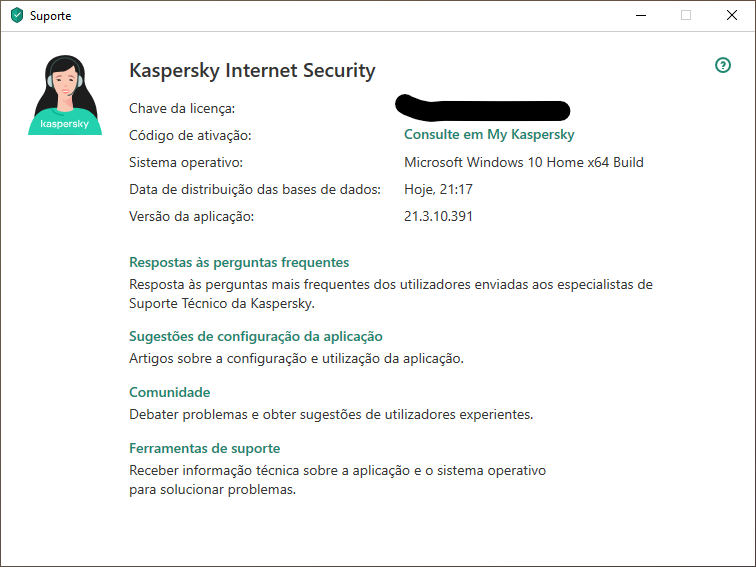Click the Kaspersky shield icon in title bar
Screen dimensions: 756x567
(17, 16)
